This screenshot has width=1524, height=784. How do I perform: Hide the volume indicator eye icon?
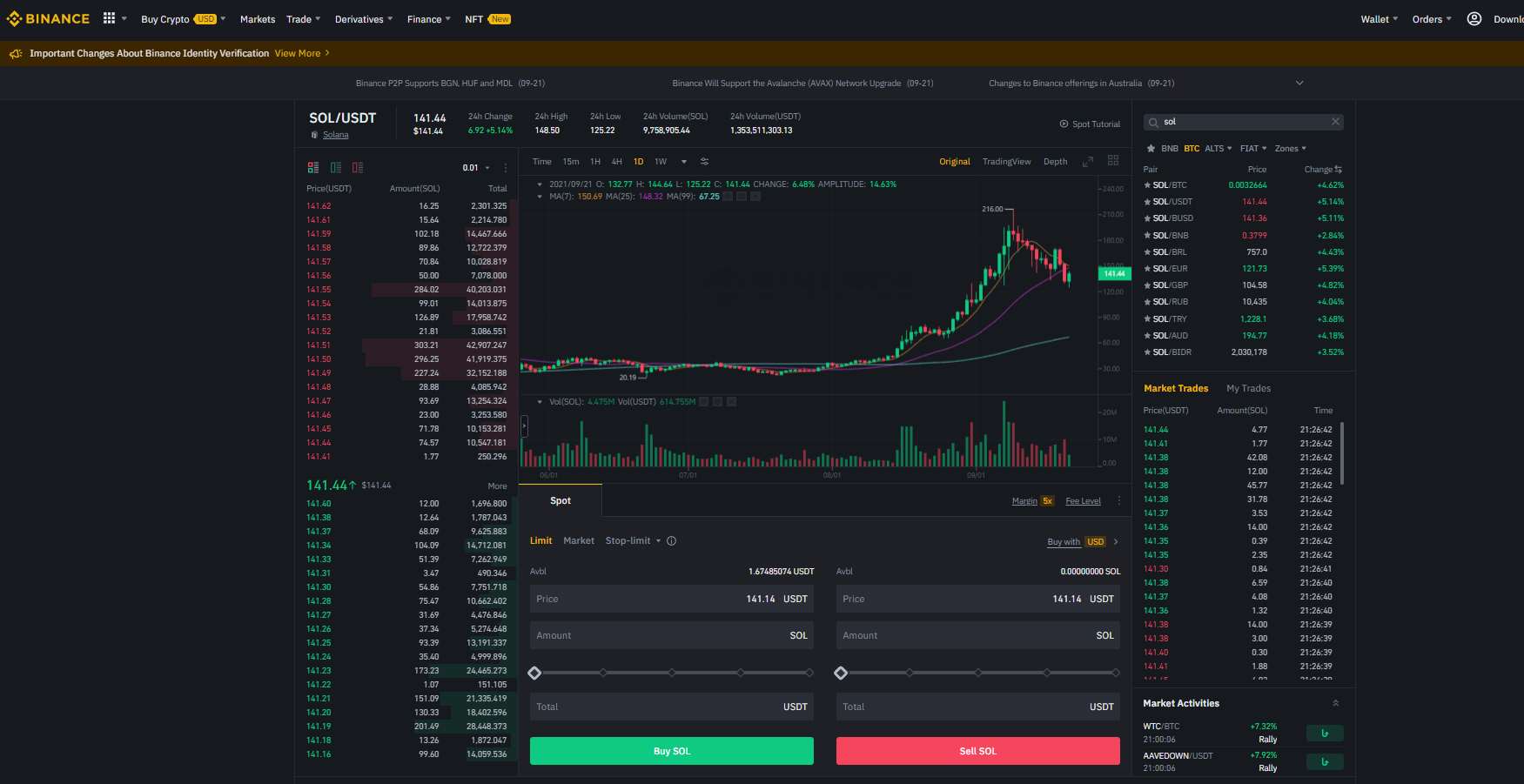click(x=703, y=402)
